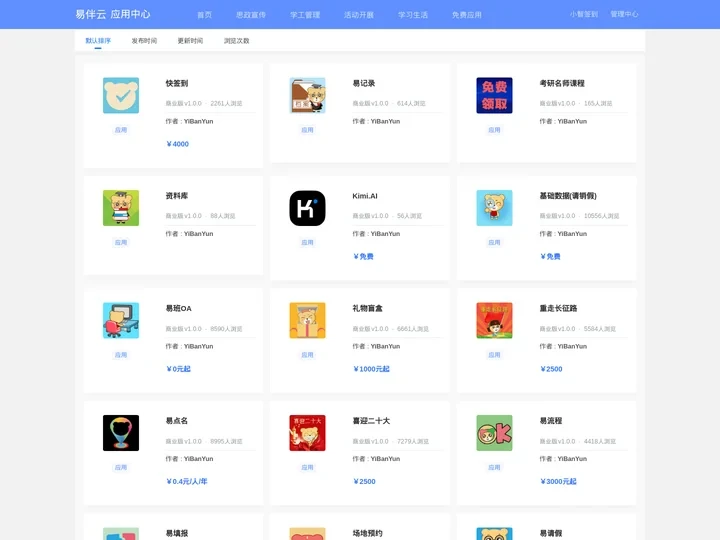Click the ¥0元起 price of 易班OA
Screen dimensions: 720x540
(x=178, y=369)
